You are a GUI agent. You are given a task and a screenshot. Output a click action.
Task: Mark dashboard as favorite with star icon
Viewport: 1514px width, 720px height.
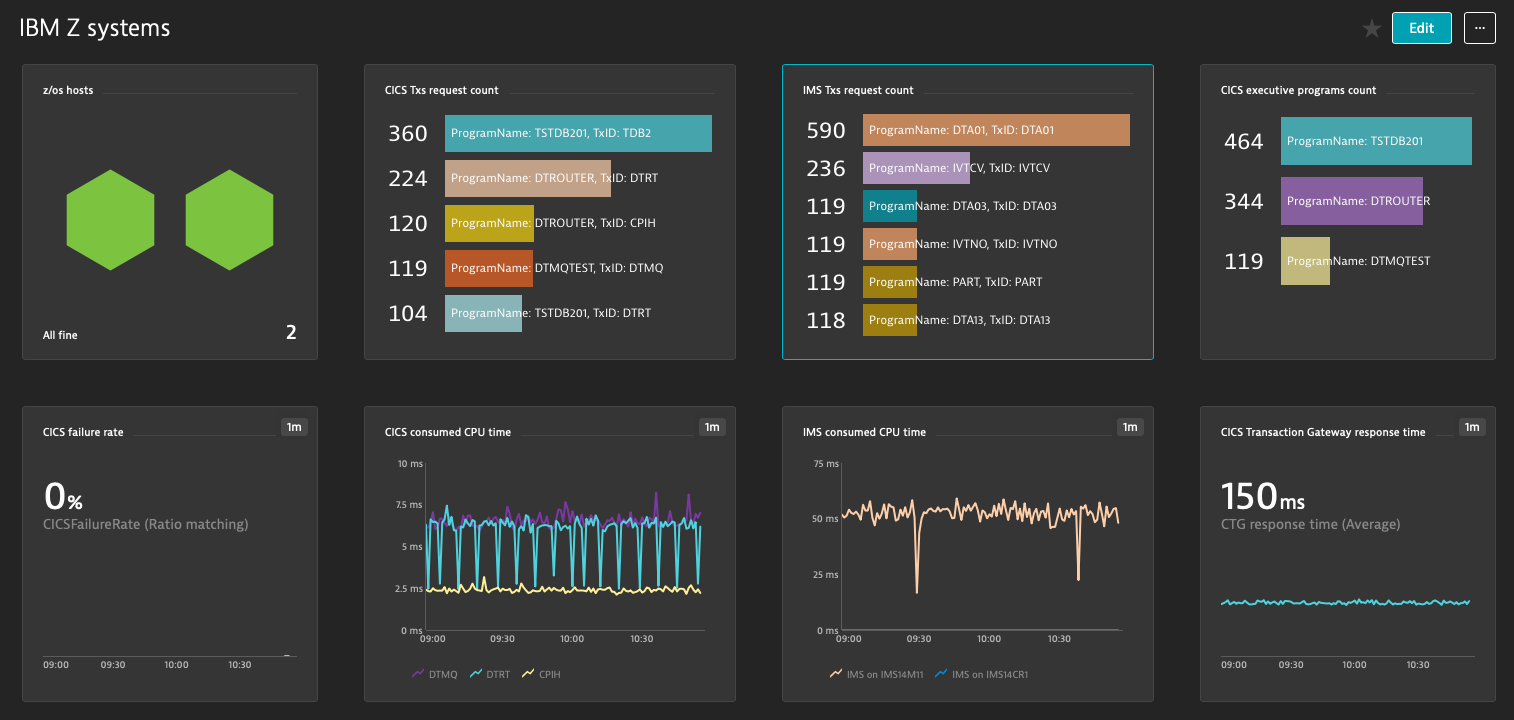[x=1372, y=29]
